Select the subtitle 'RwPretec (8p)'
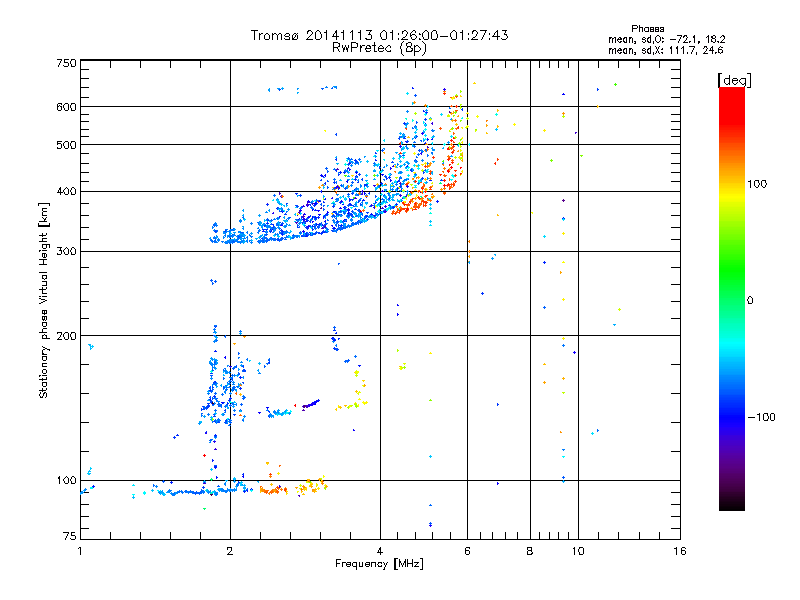 click(x=379, y=48)
